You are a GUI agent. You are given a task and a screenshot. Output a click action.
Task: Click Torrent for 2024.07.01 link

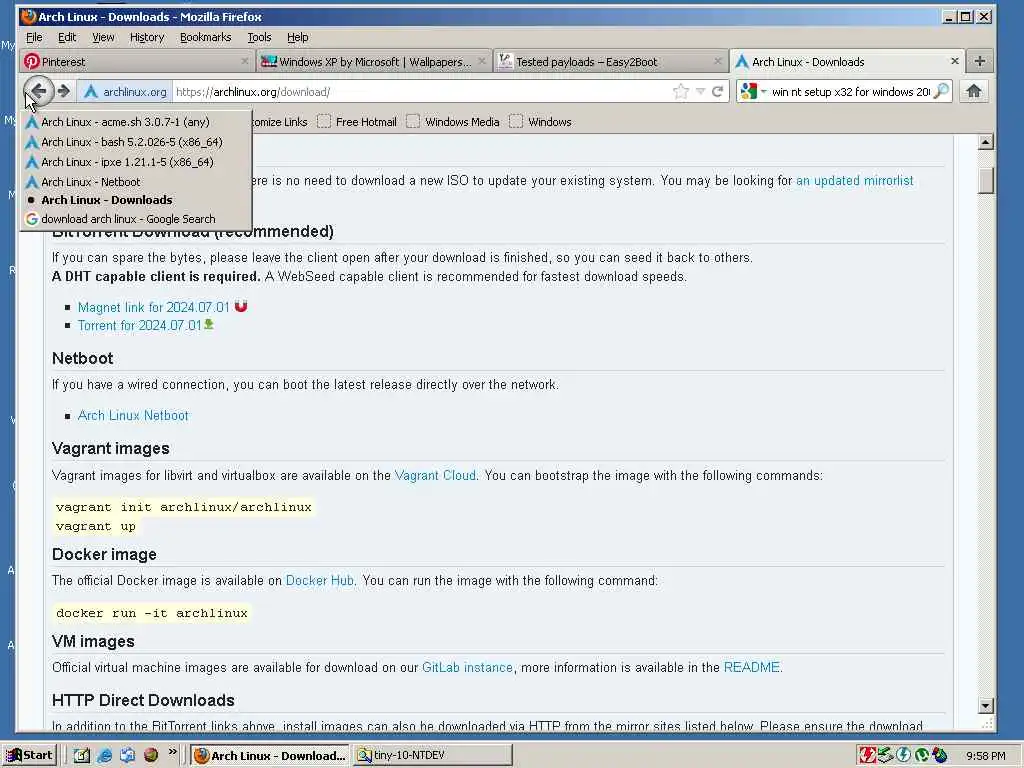(x=140, y=325)
